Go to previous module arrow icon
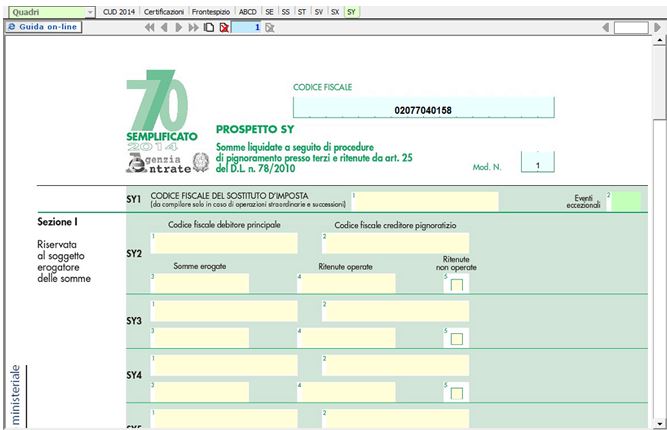 164,28
